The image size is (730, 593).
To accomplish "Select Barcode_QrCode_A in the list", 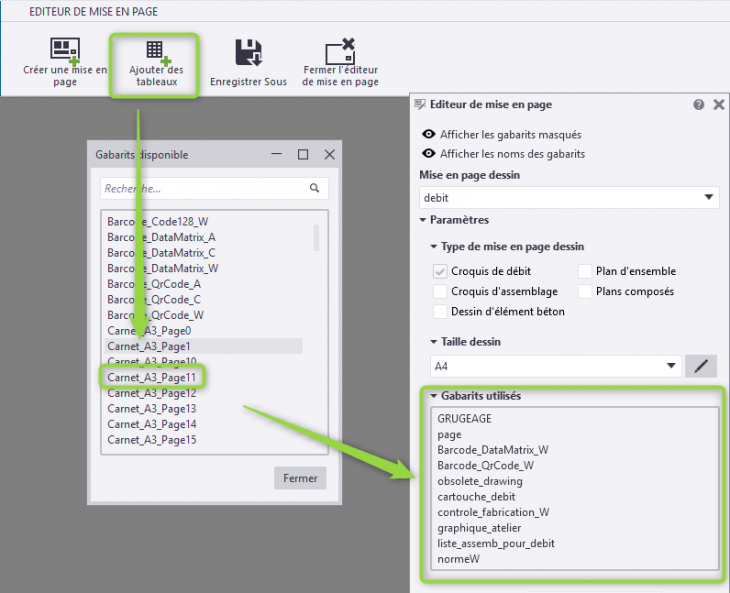I will point(154,284).
